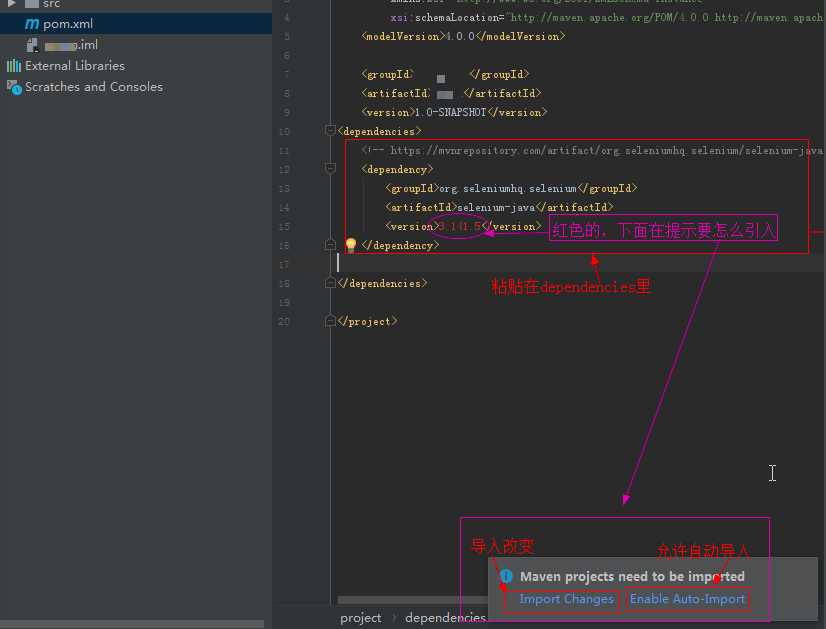The width and height of the screenshot is (826, 629).
Task: Click the Maven m icon of pom.xml
Action: coord(32,24)
